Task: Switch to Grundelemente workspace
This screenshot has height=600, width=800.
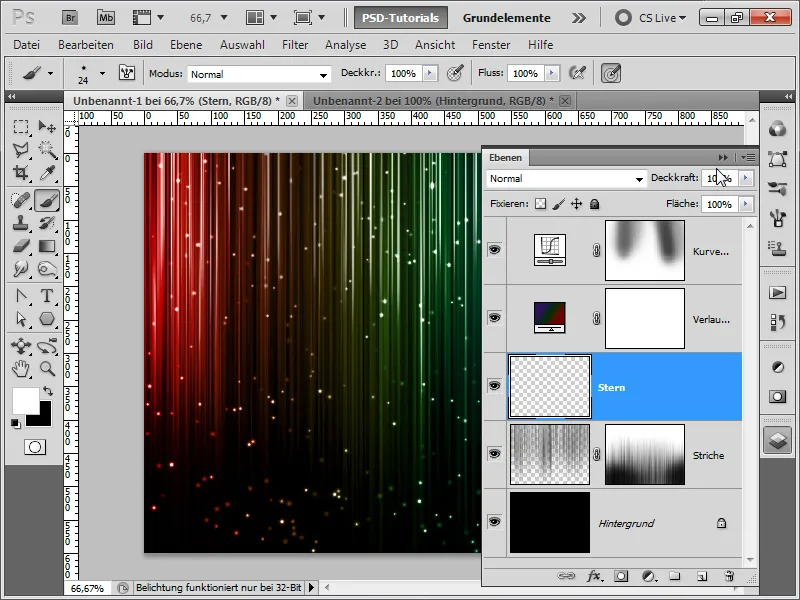Action: tap(507, 18)
